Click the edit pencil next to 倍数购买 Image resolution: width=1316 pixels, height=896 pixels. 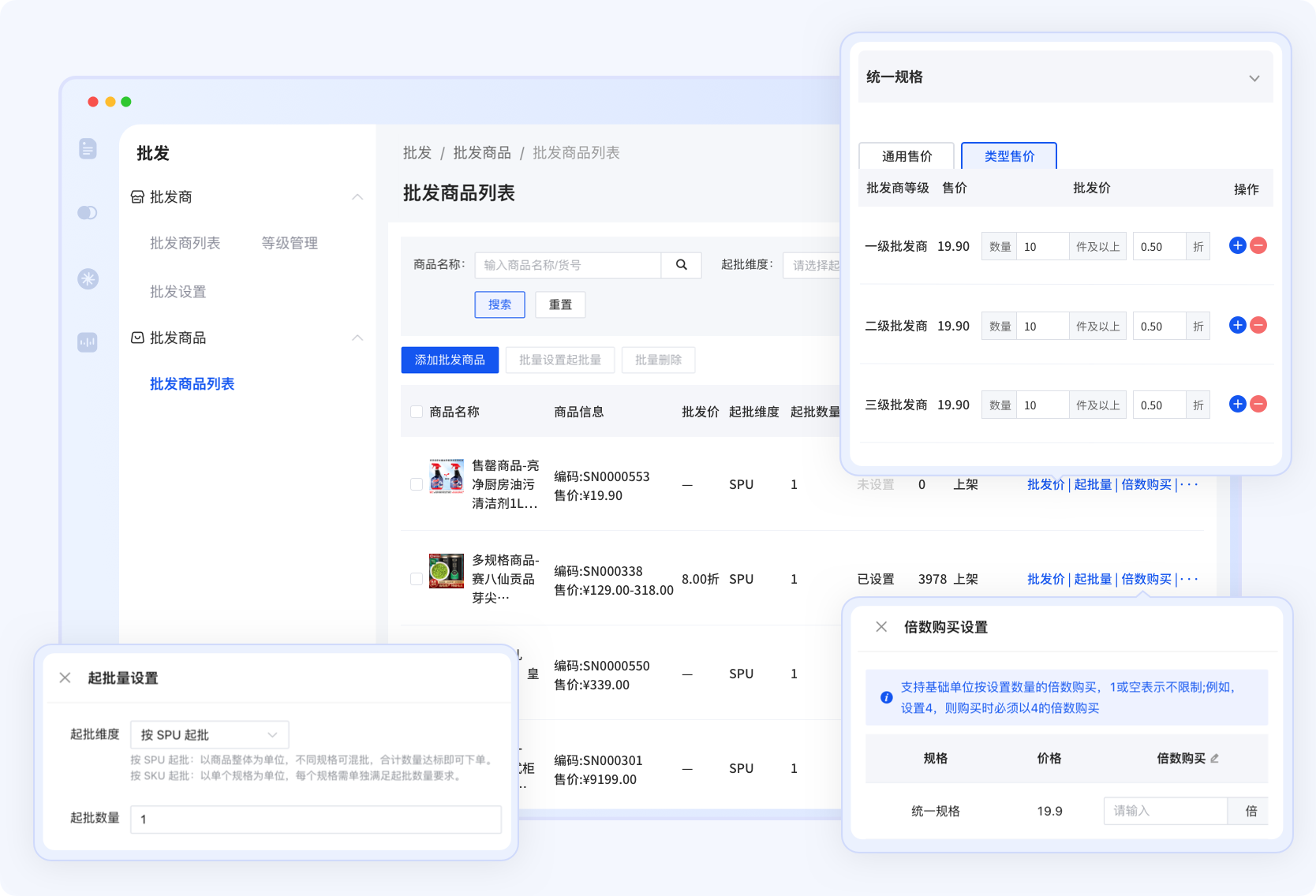[x=1214, y=758]
